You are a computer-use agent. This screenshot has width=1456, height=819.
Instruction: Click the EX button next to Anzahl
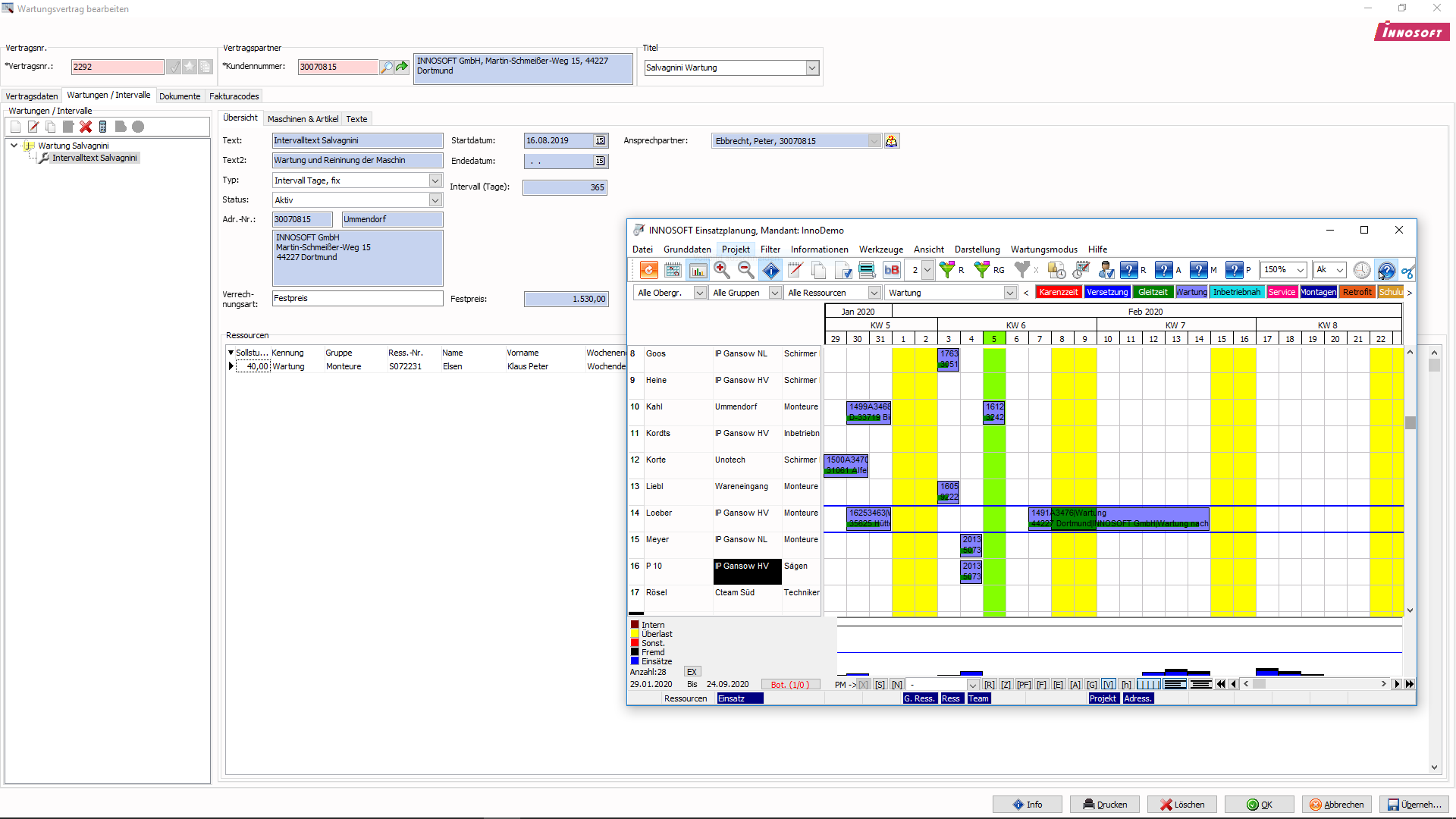(692, 672)
